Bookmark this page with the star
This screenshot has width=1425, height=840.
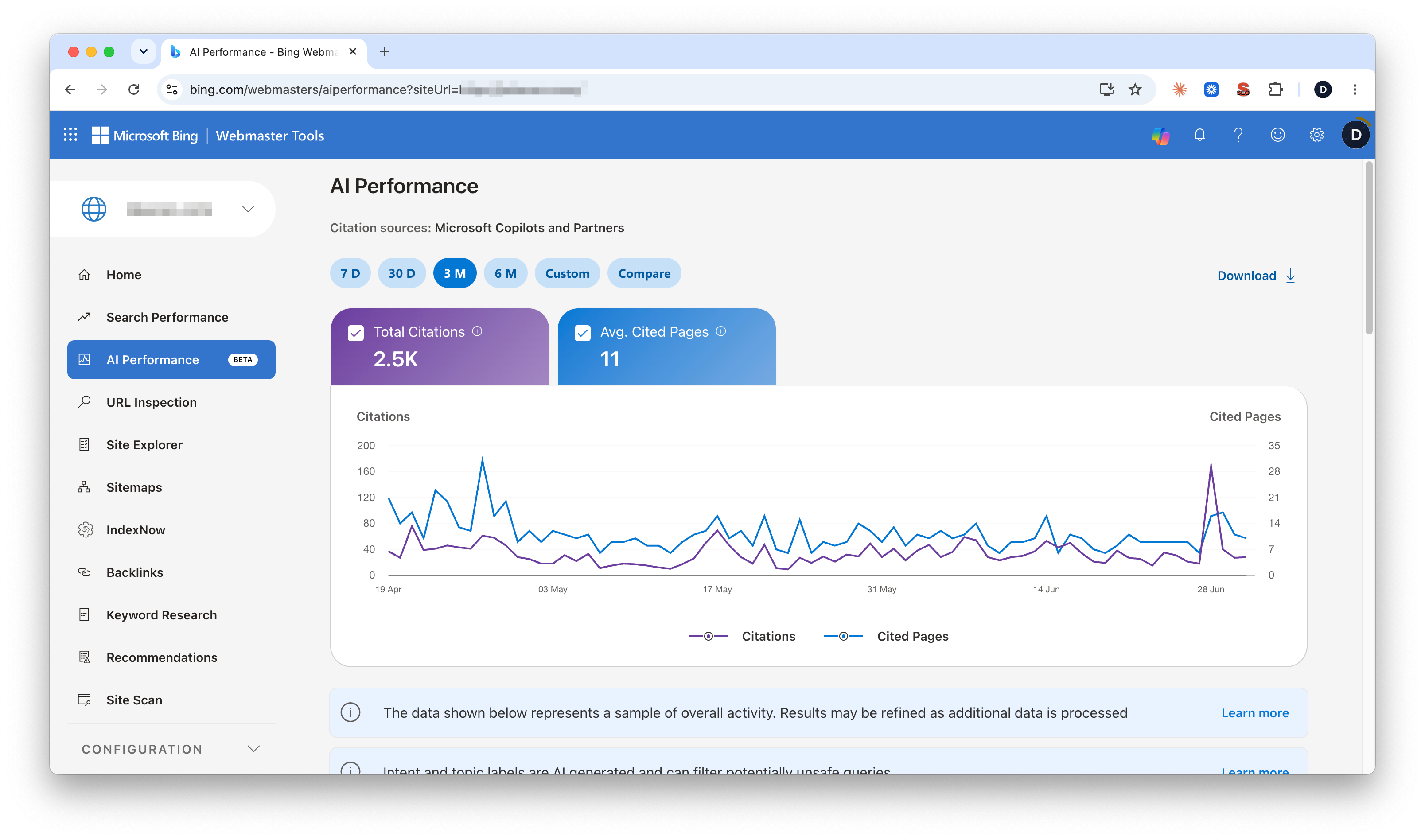(x=1135, y=89)
